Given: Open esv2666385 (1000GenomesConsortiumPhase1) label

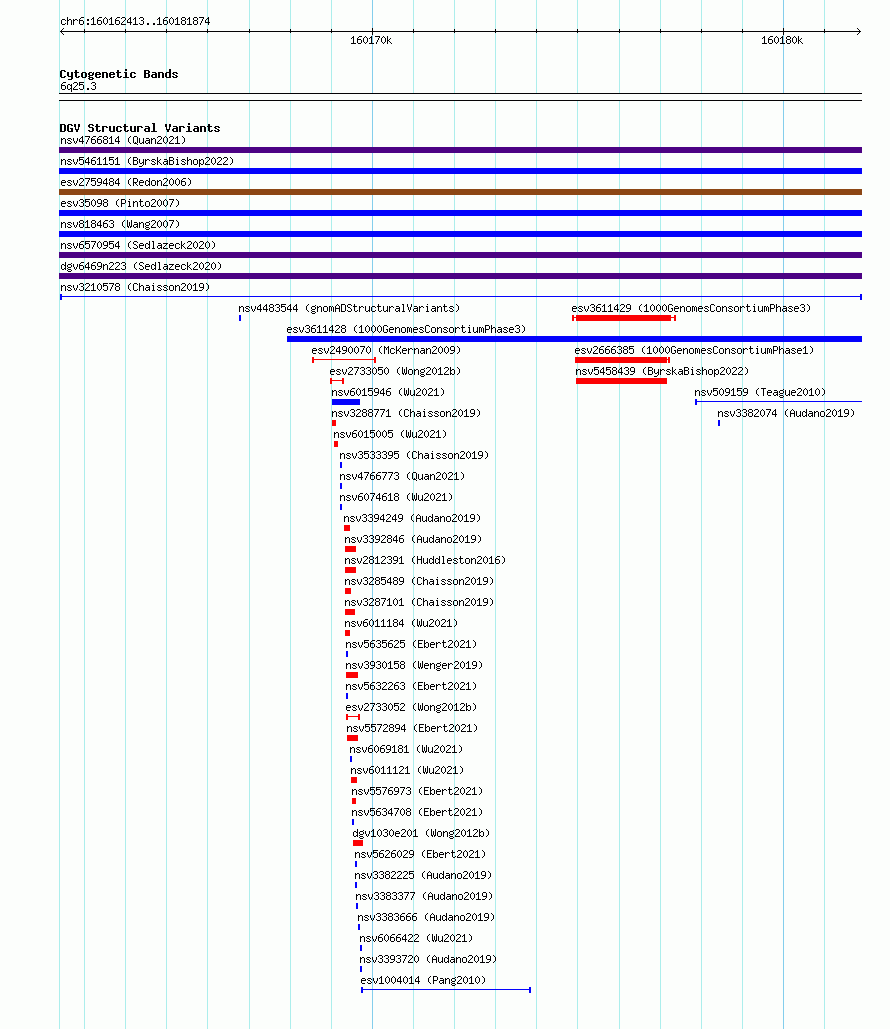Looking at the screenshot, I should 694,350.
